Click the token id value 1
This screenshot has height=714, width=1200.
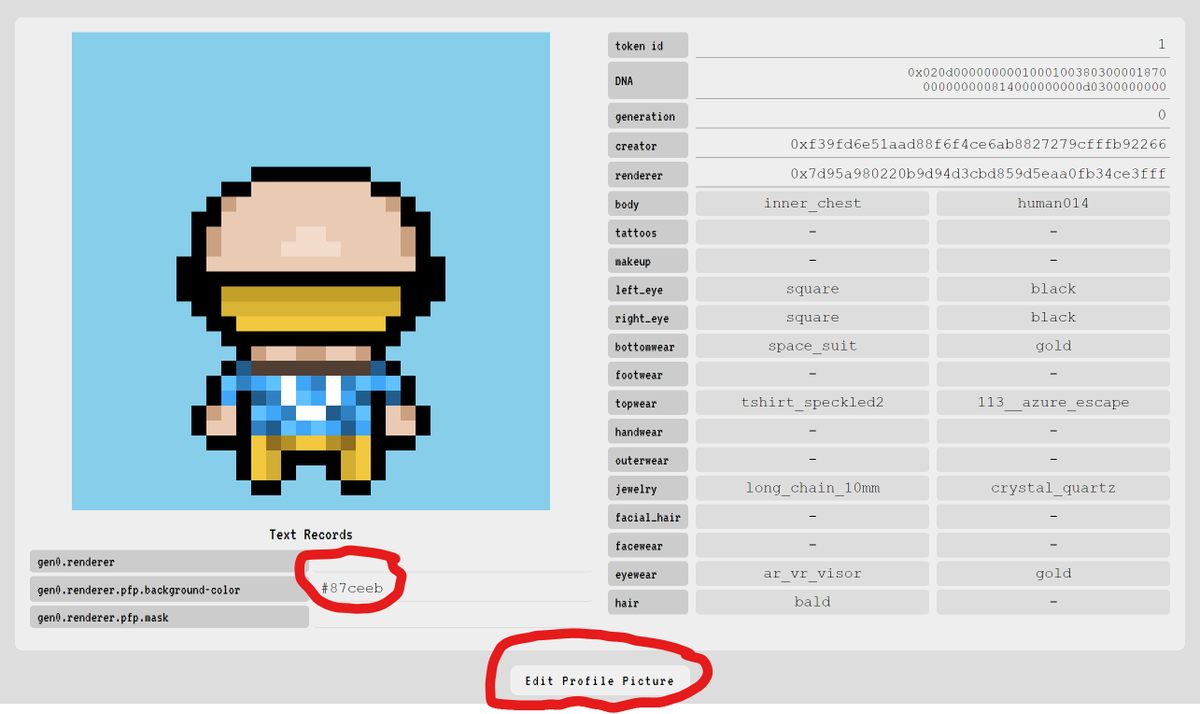pyautogui.click(x=932, y=45)
